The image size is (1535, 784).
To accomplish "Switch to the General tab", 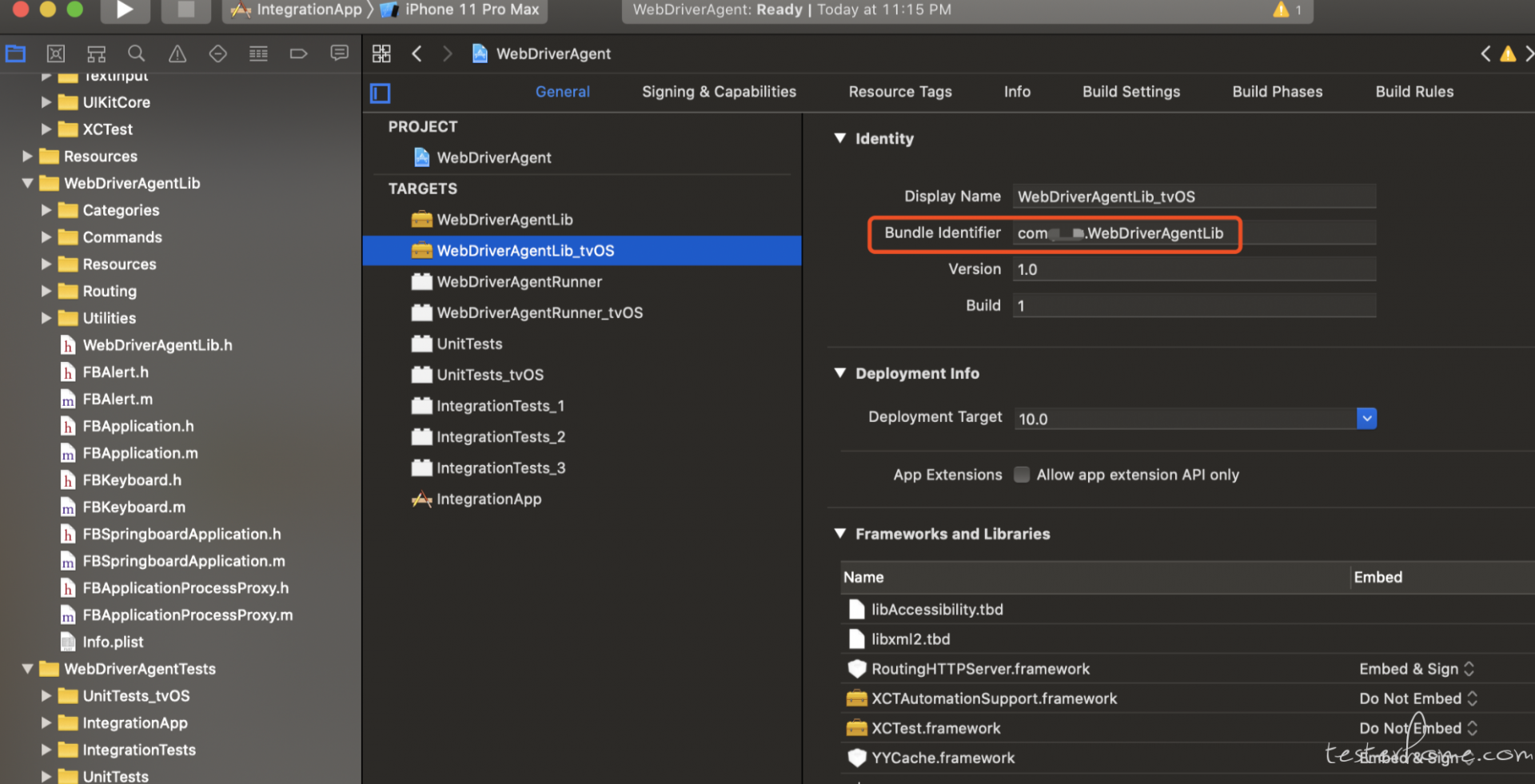I will [x=563, y=92].
